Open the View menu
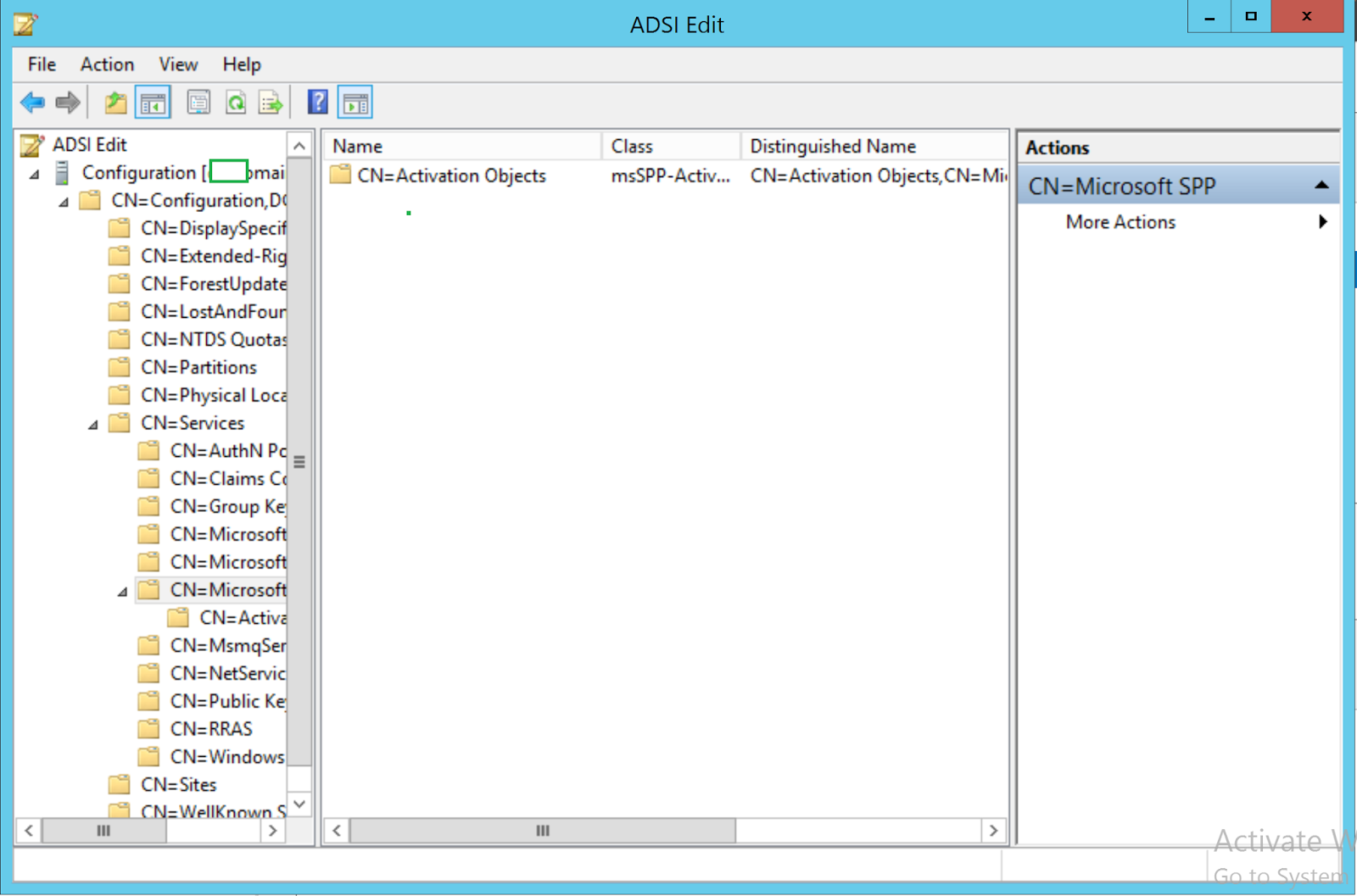1357x896 pixels. (177, 64)
